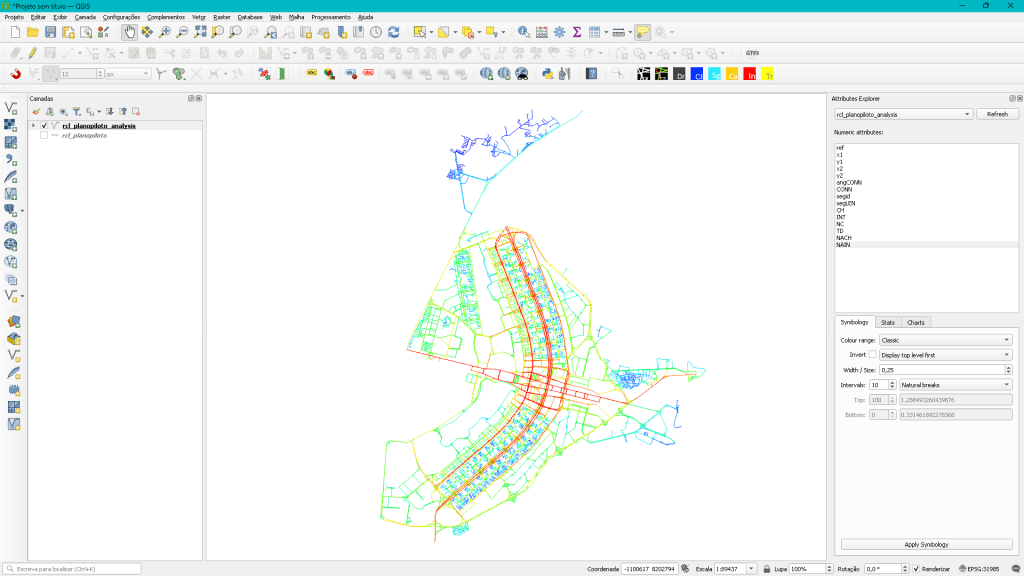The image size is (1024, 576).
Task: Expand the rcl_planopiloto_analysis layer tree
Action: coord(33,126)
